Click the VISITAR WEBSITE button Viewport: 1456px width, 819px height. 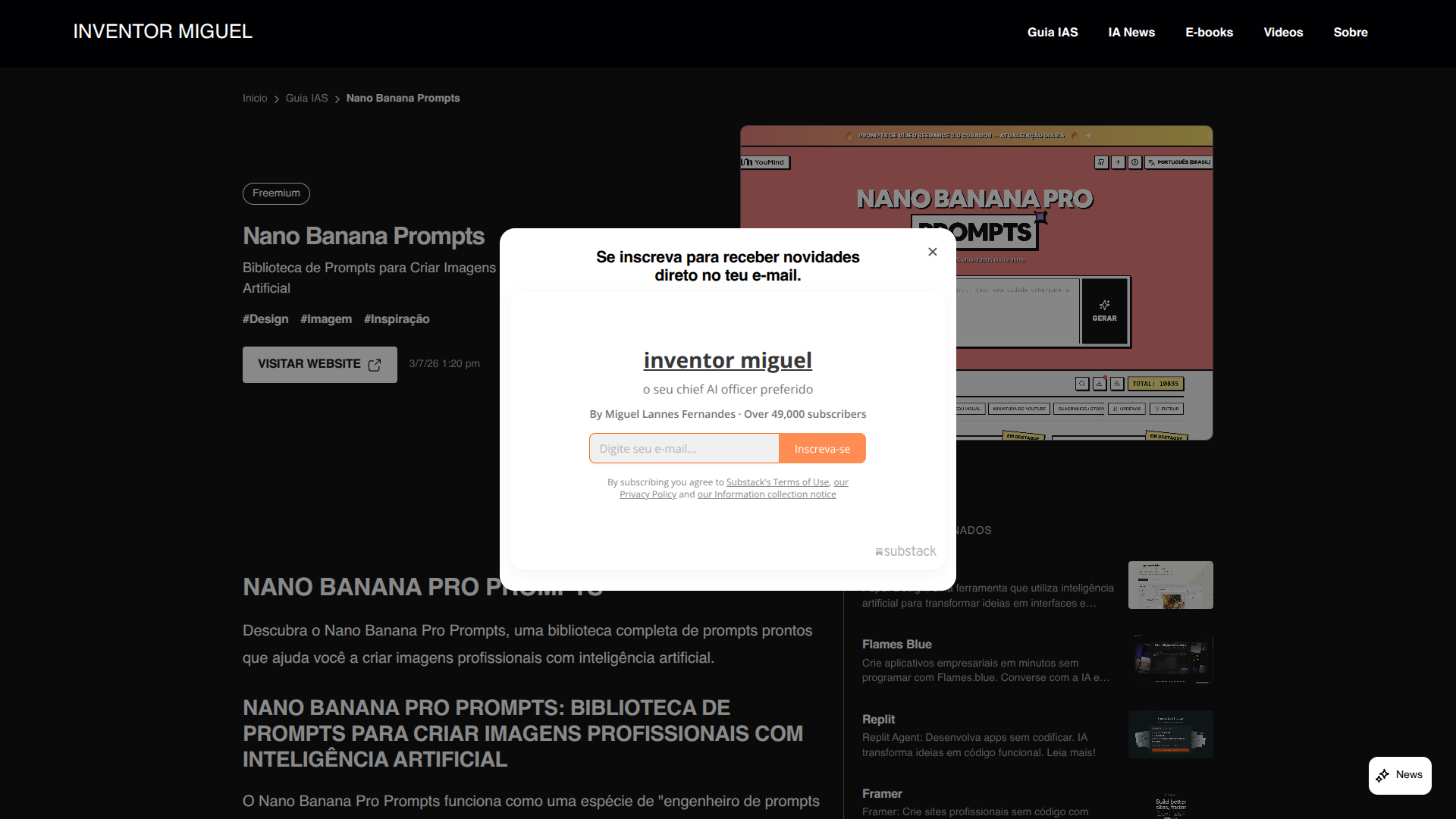pos(319,365)
